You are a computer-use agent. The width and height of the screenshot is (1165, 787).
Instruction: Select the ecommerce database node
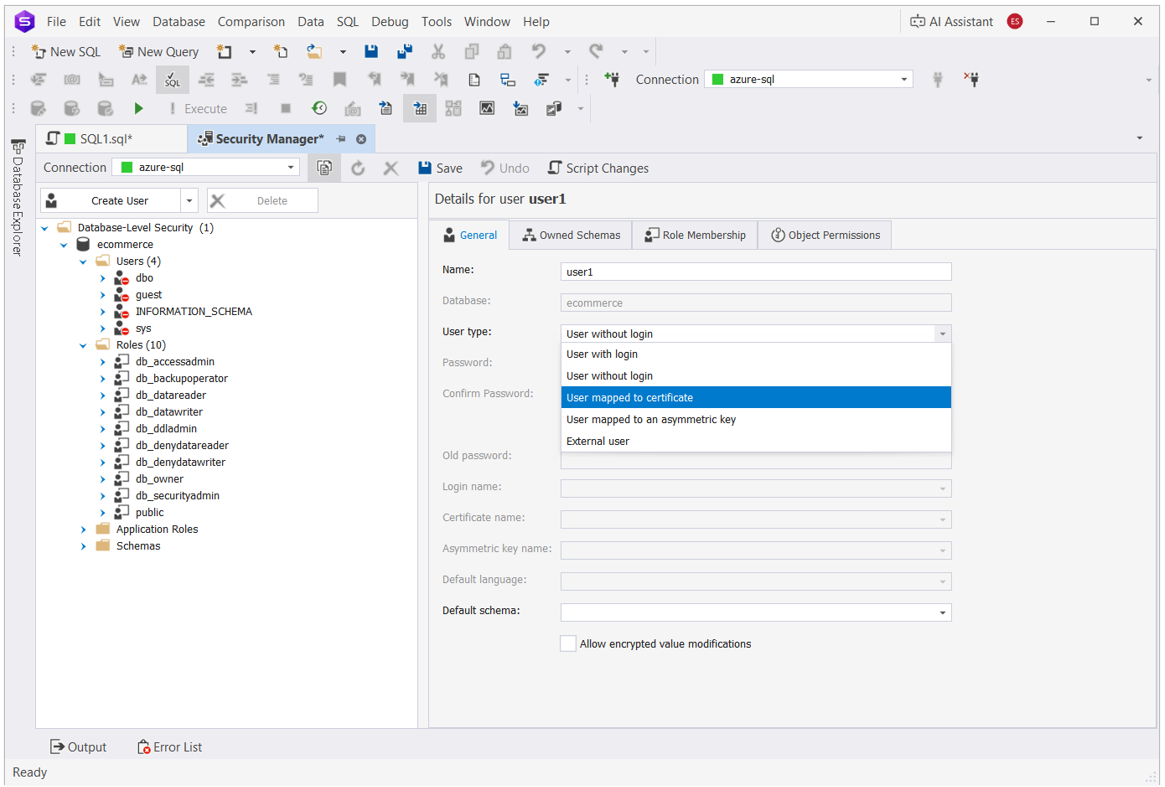tap(125, 244)
